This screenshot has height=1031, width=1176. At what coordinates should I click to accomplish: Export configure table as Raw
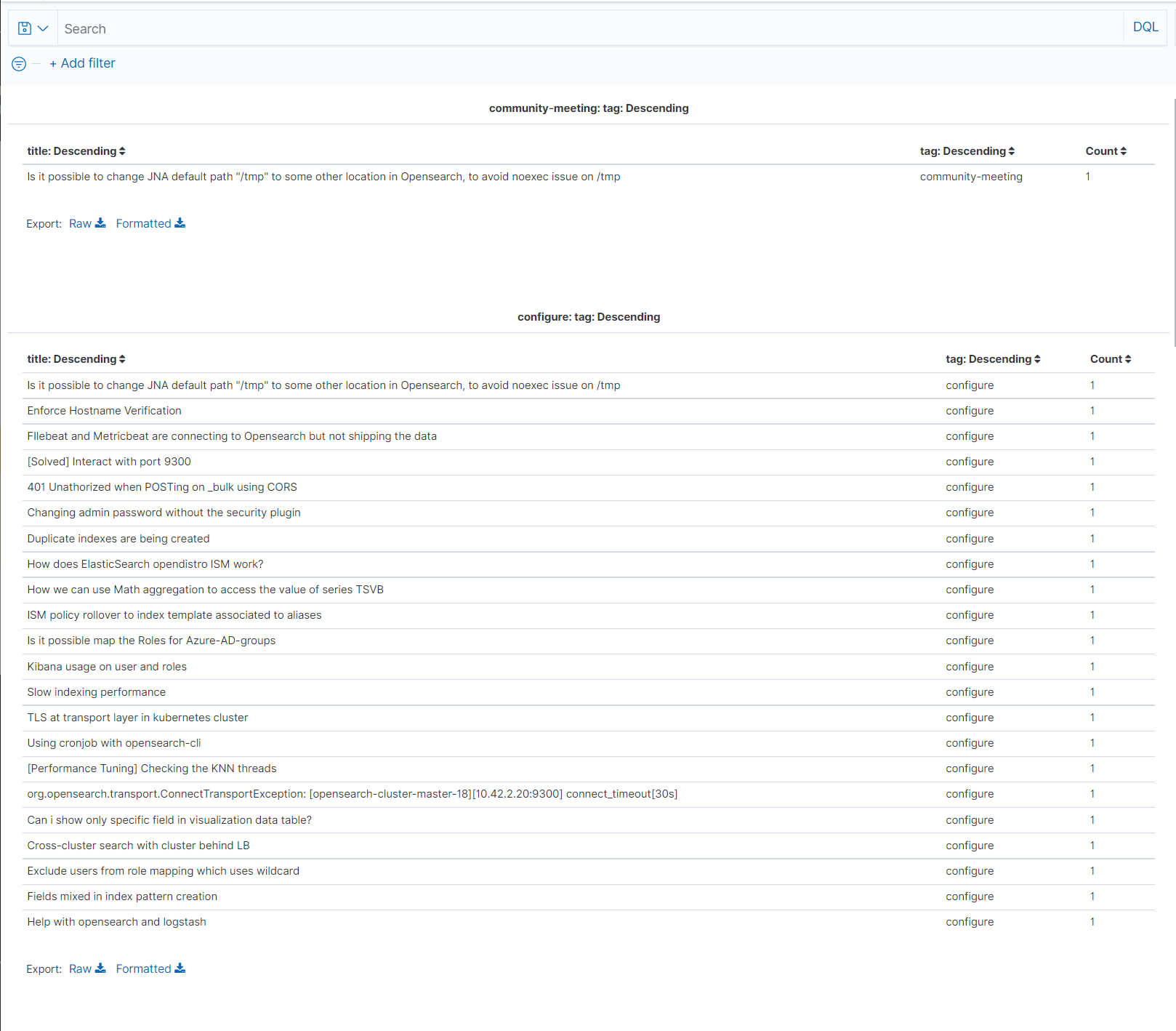(87, 969)
